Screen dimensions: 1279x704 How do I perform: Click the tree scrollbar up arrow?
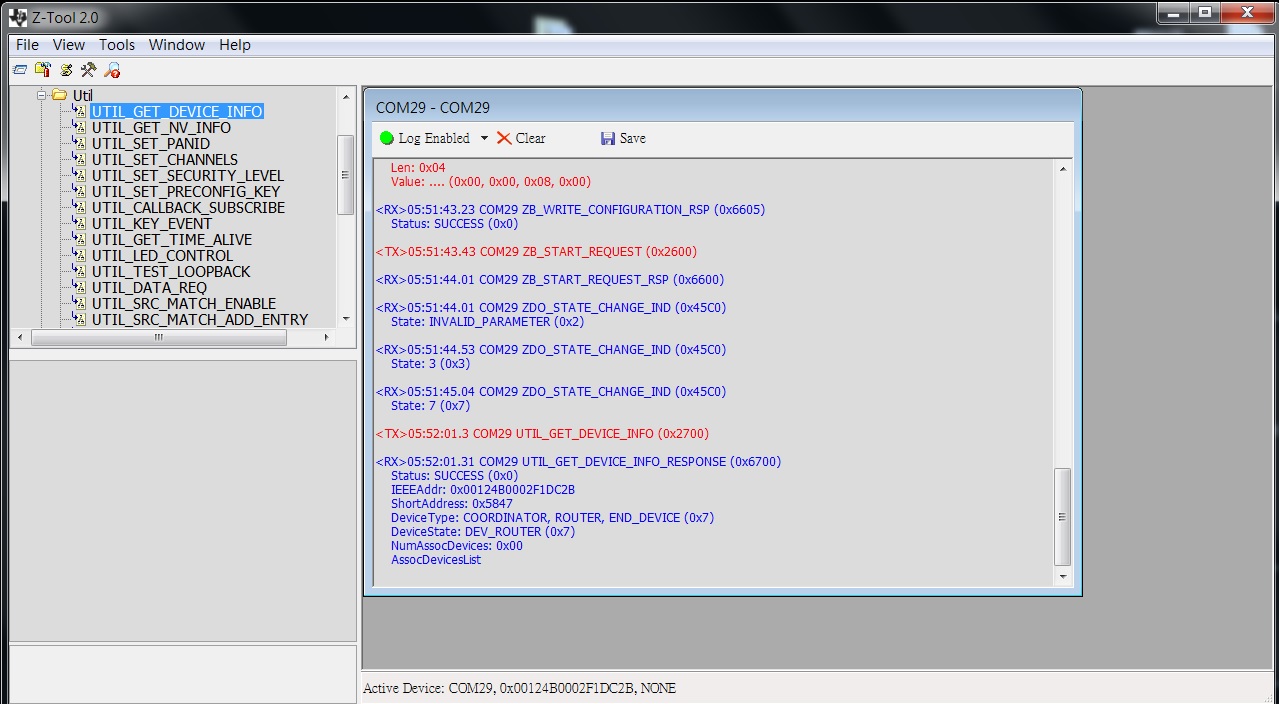(346, 97)
